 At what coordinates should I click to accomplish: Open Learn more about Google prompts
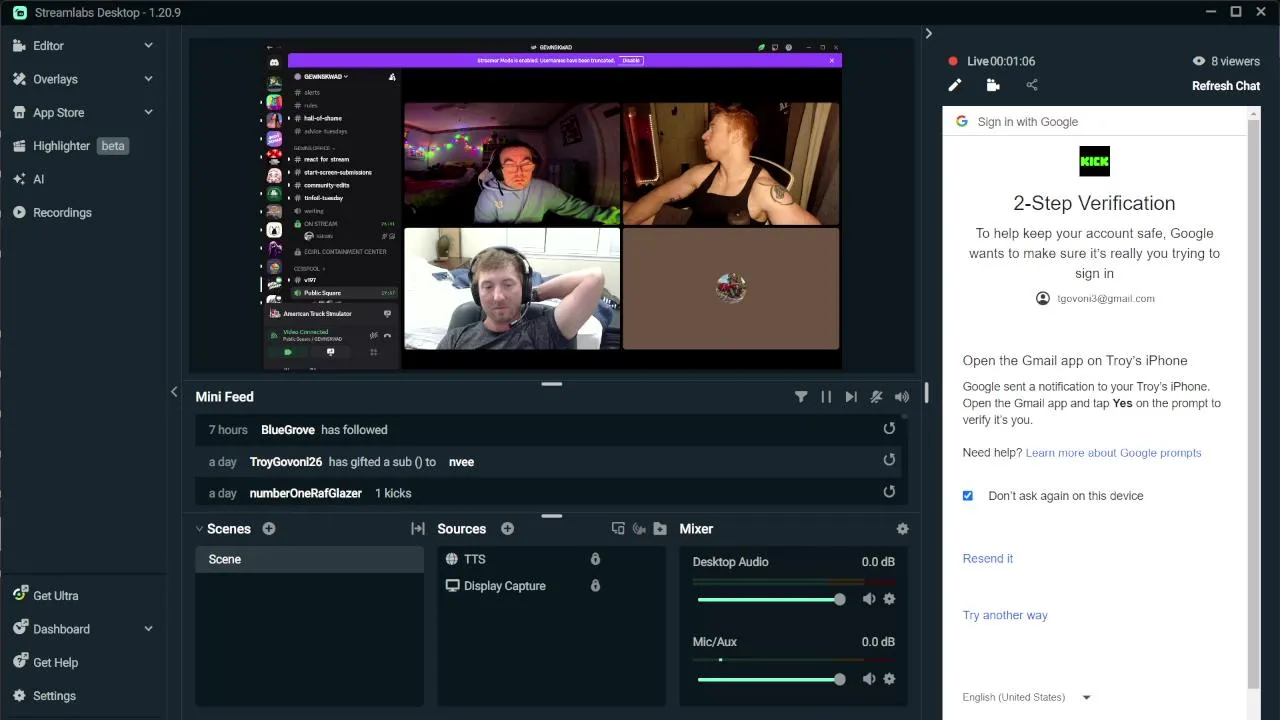(1113, 453)
